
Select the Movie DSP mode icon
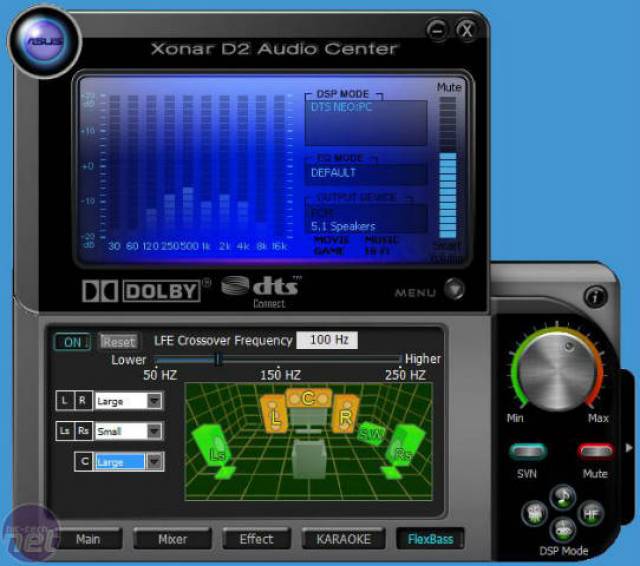point(536,514)
